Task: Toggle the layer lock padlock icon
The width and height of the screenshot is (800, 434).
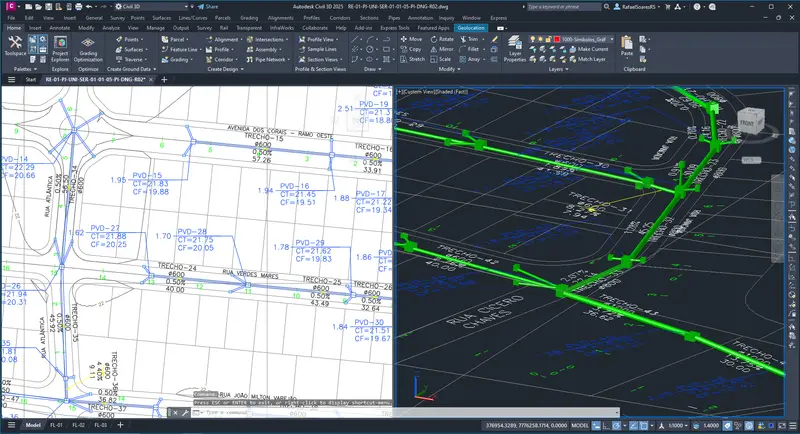Action: point(548,39)
